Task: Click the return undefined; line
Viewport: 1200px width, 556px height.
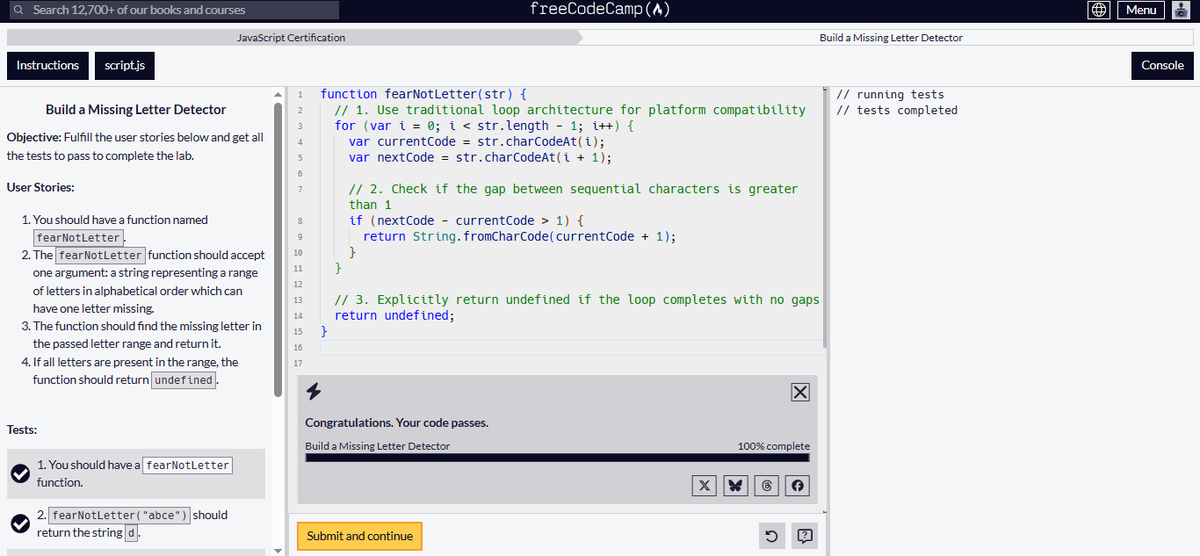Action: coord(394,316)
